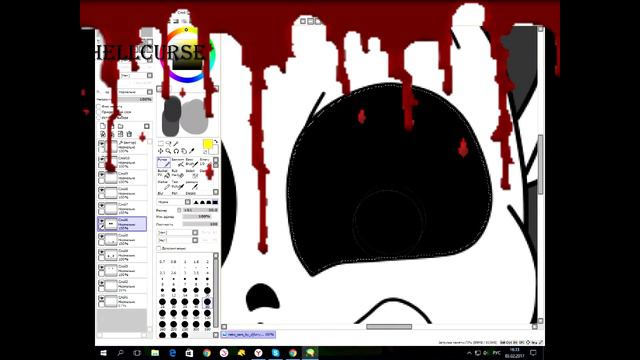Choose the airbrush tool preset
Viewport: 640px width, 360px height.
tap(178, 162)
